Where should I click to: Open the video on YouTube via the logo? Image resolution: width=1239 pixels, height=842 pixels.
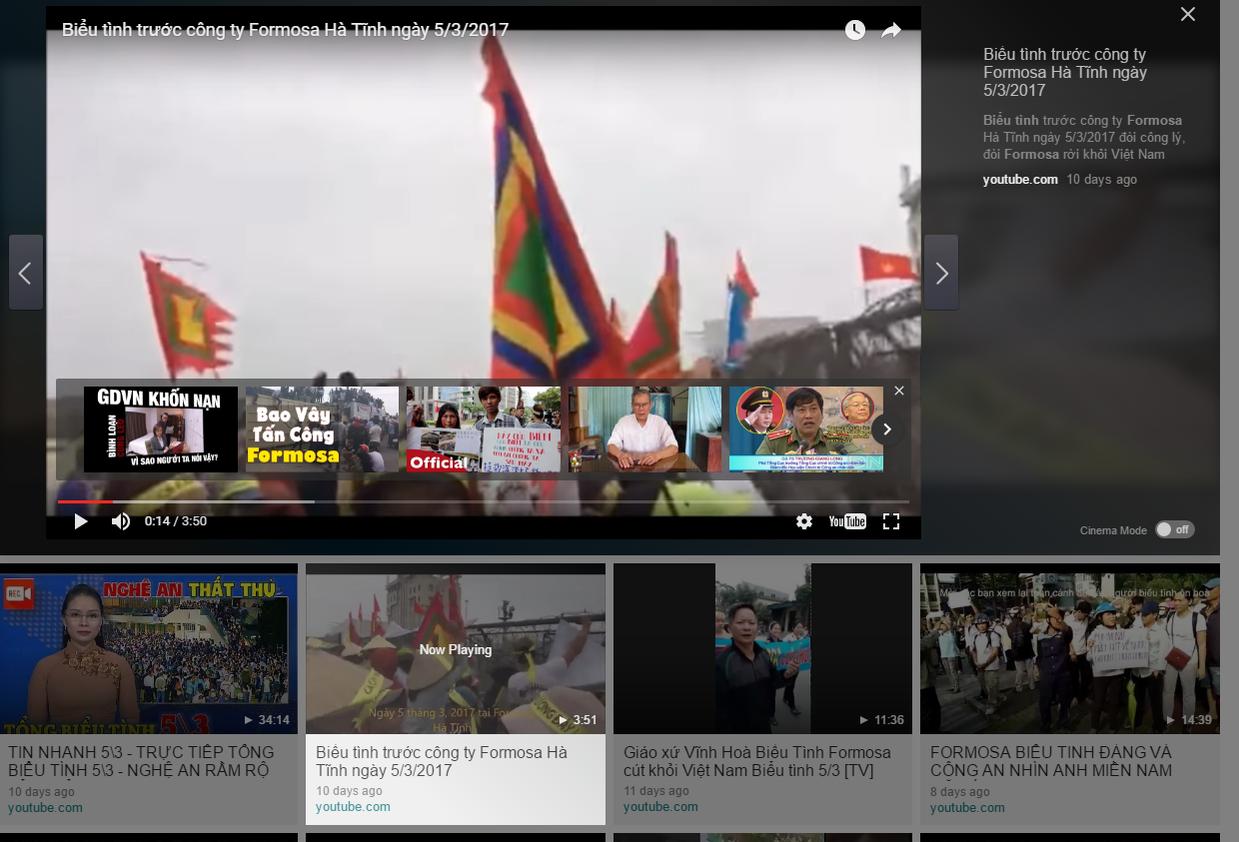point(847,521)
